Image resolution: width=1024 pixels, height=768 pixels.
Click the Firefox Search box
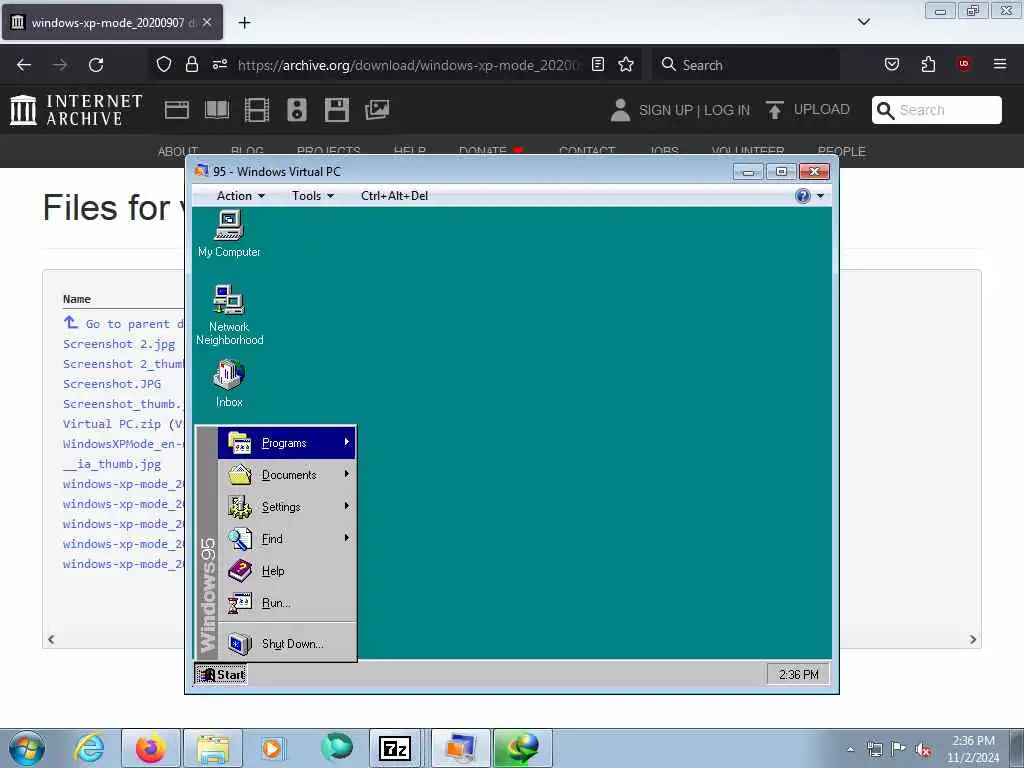coord(746,65)
